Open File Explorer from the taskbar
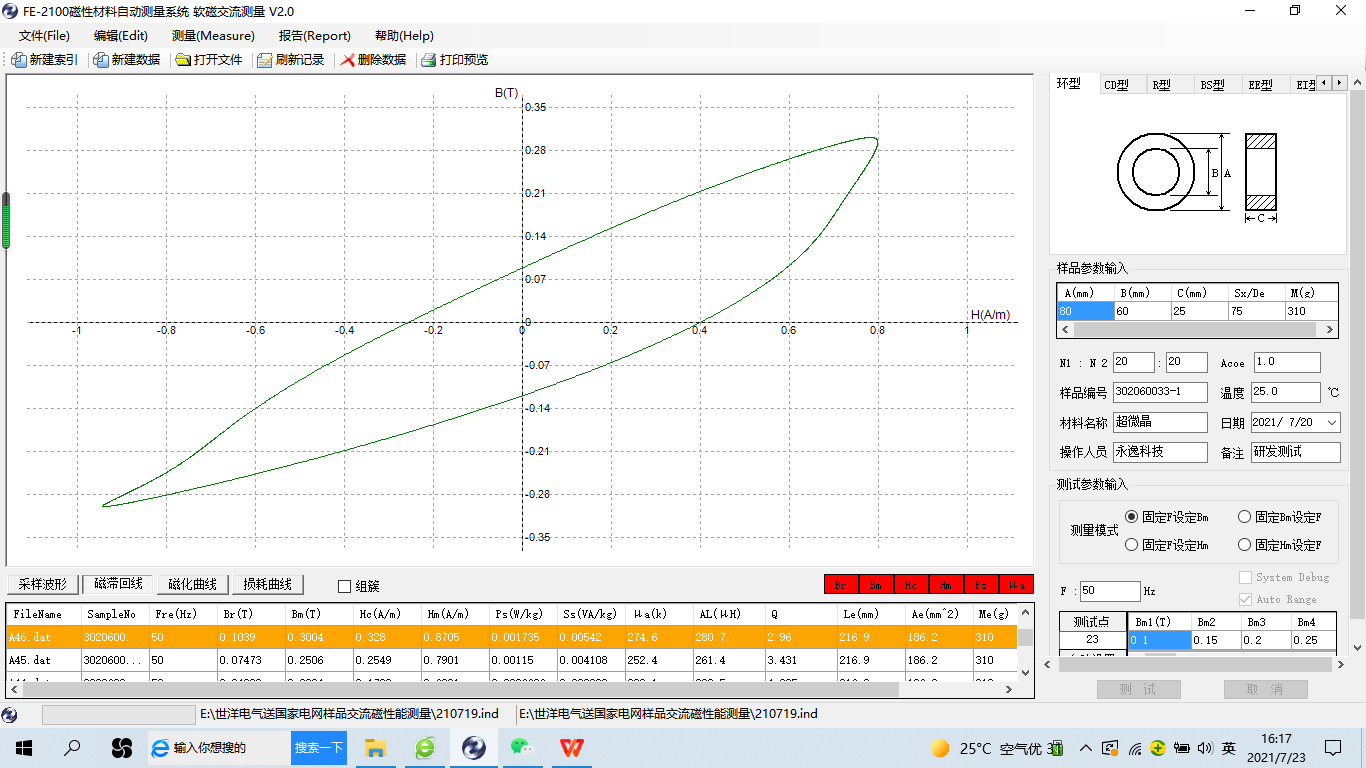This screenshot has height=768, width=1366. tap(376, 748)
